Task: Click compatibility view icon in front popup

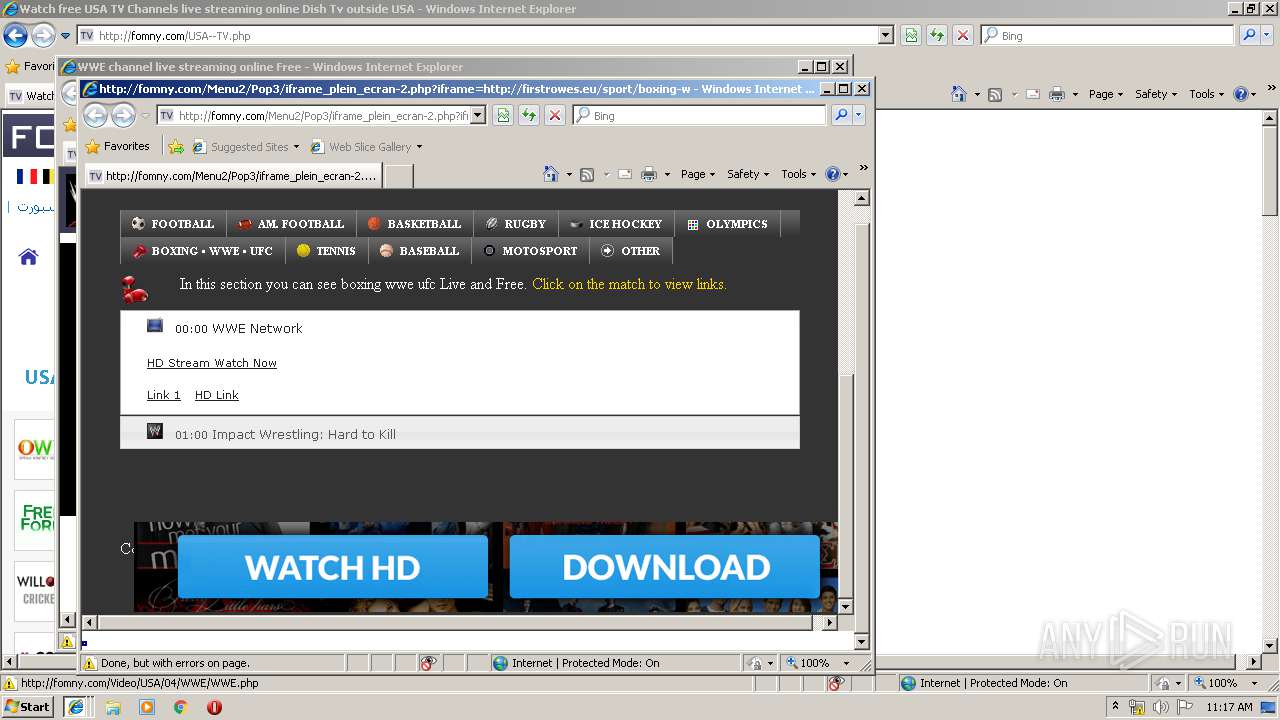Action: point(503,115)
